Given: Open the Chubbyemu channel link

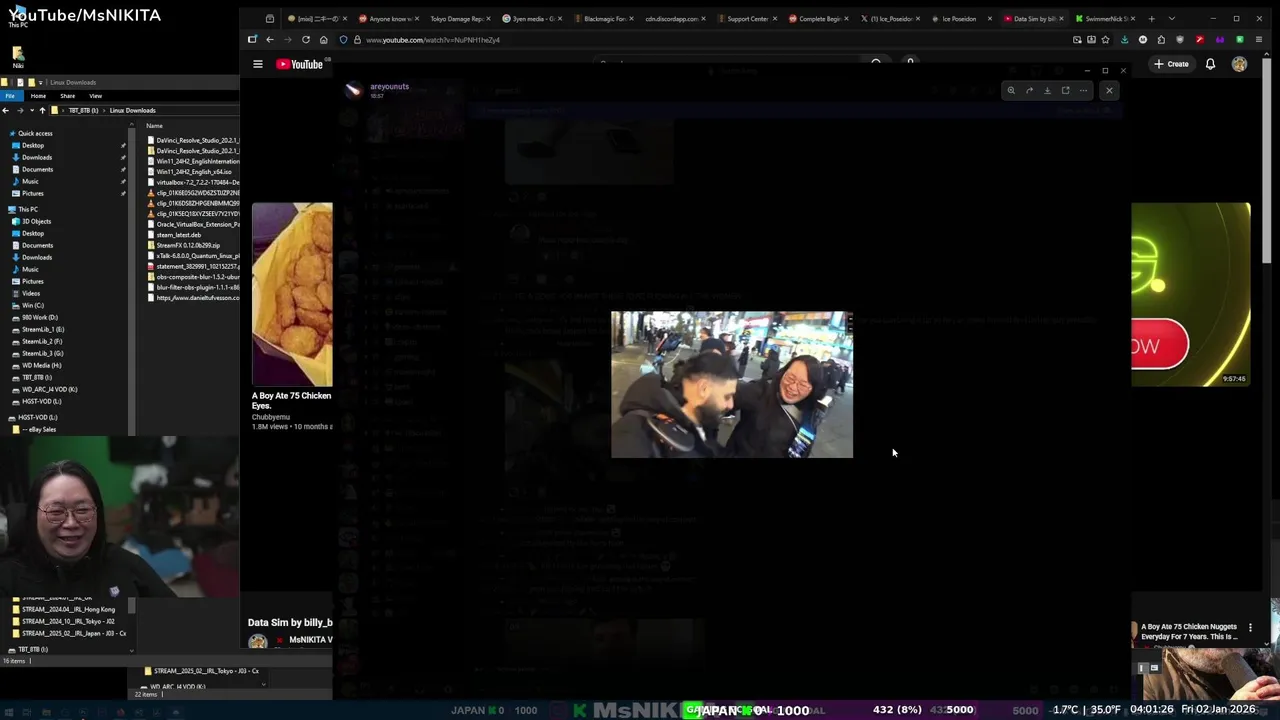Looking at the screenshot, I should 271,417.
